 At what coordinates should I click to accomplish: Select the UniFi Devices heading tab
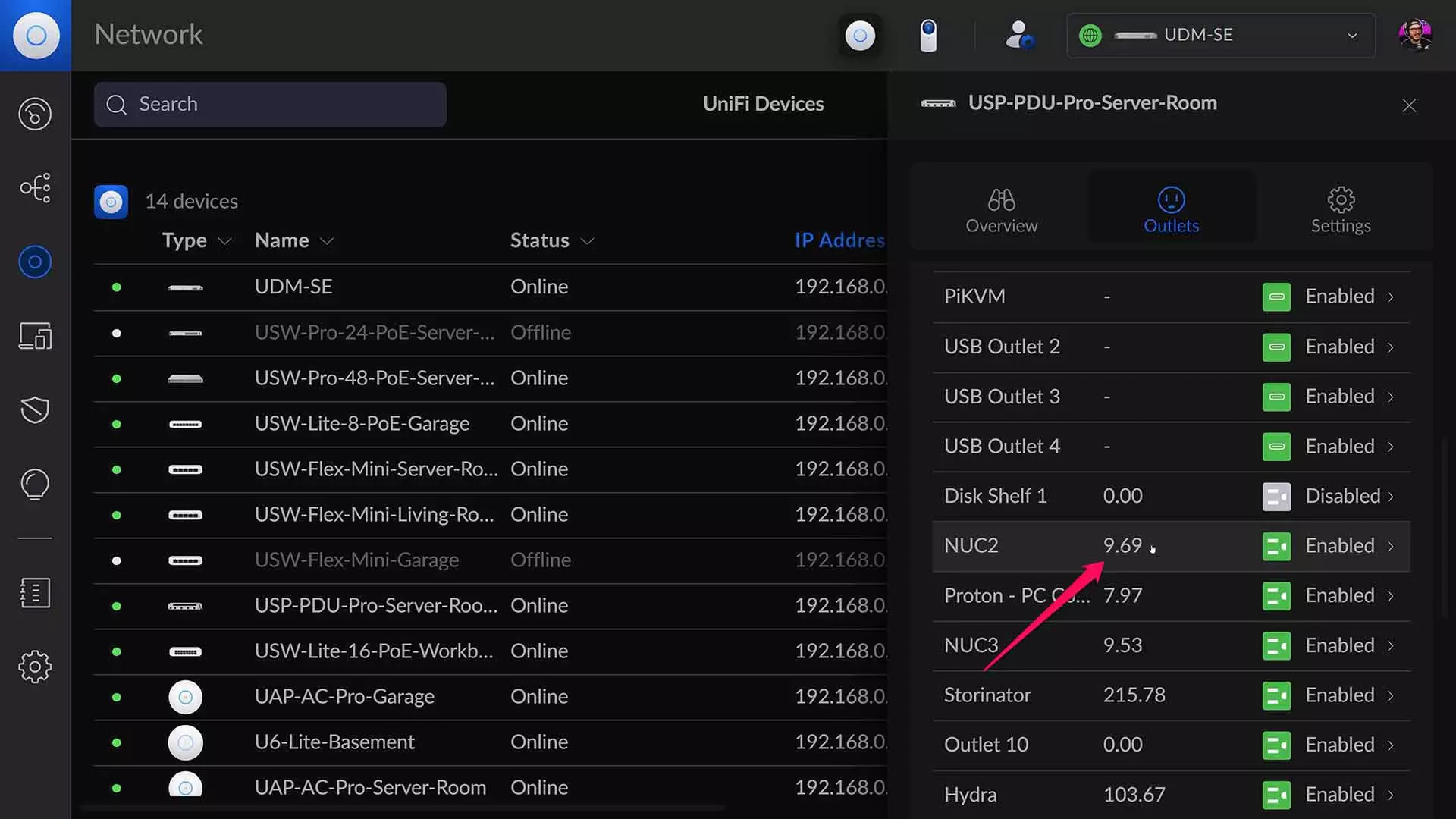click(x=763, y=104)
